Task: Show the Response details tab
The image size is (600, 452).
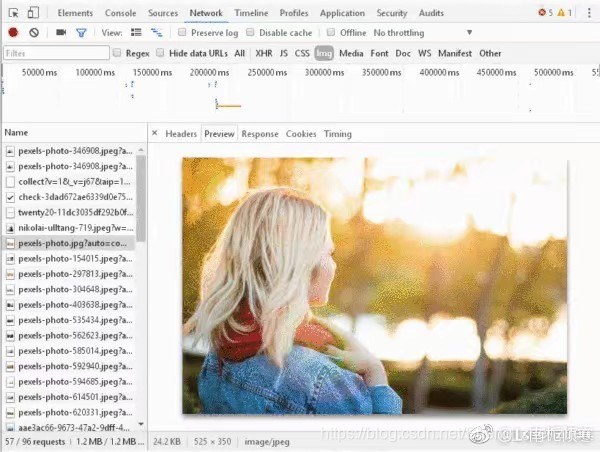Action: click(260, 134)
